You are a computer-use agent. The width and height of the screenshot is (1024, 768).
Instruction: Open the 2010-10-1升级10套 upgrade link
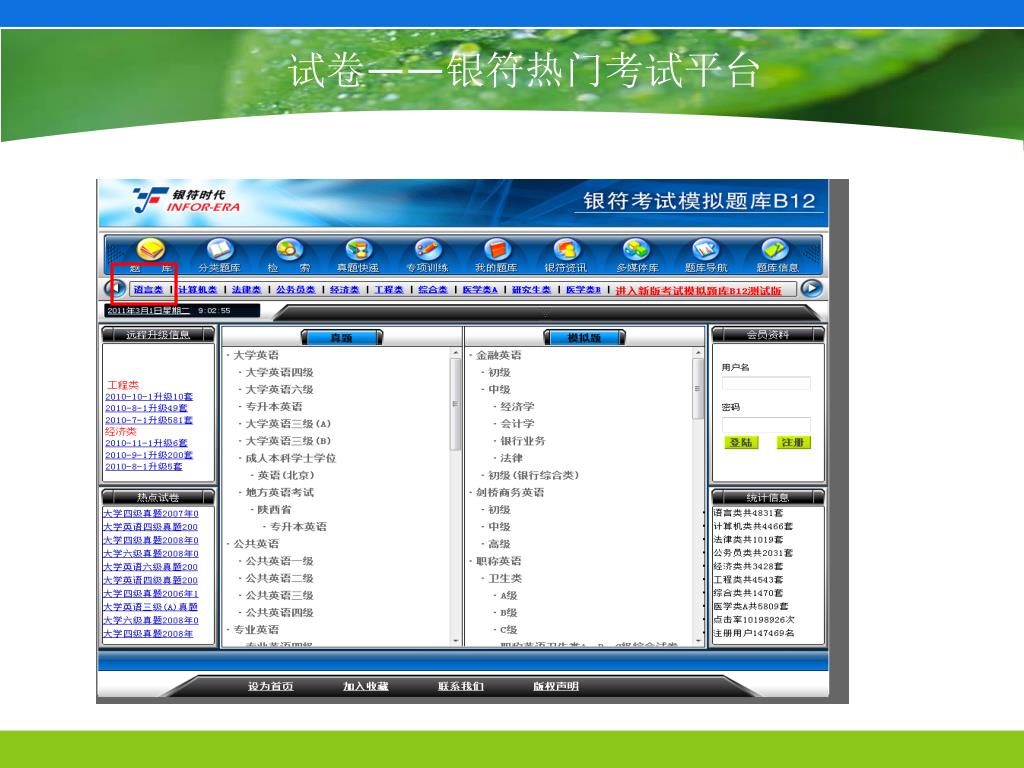pos(149,396)
